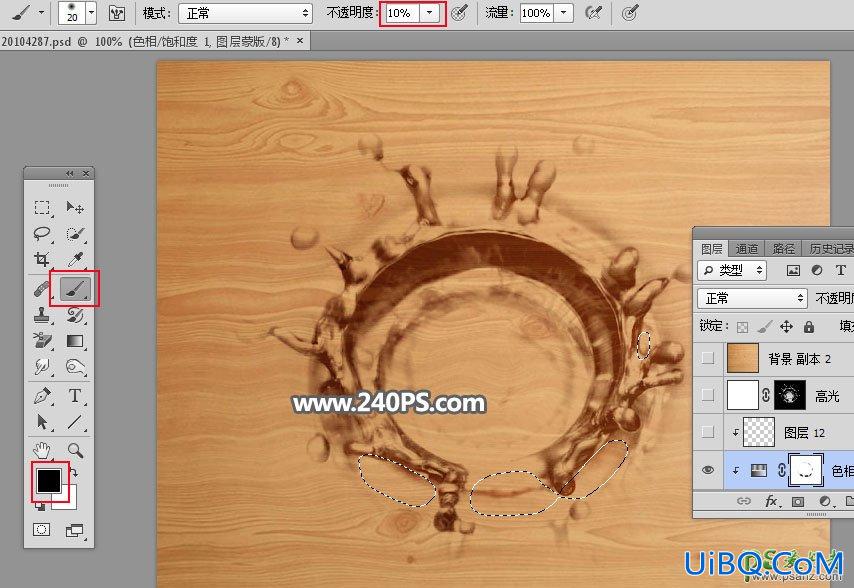Reset default colors small squares icon

pos(39,507)
